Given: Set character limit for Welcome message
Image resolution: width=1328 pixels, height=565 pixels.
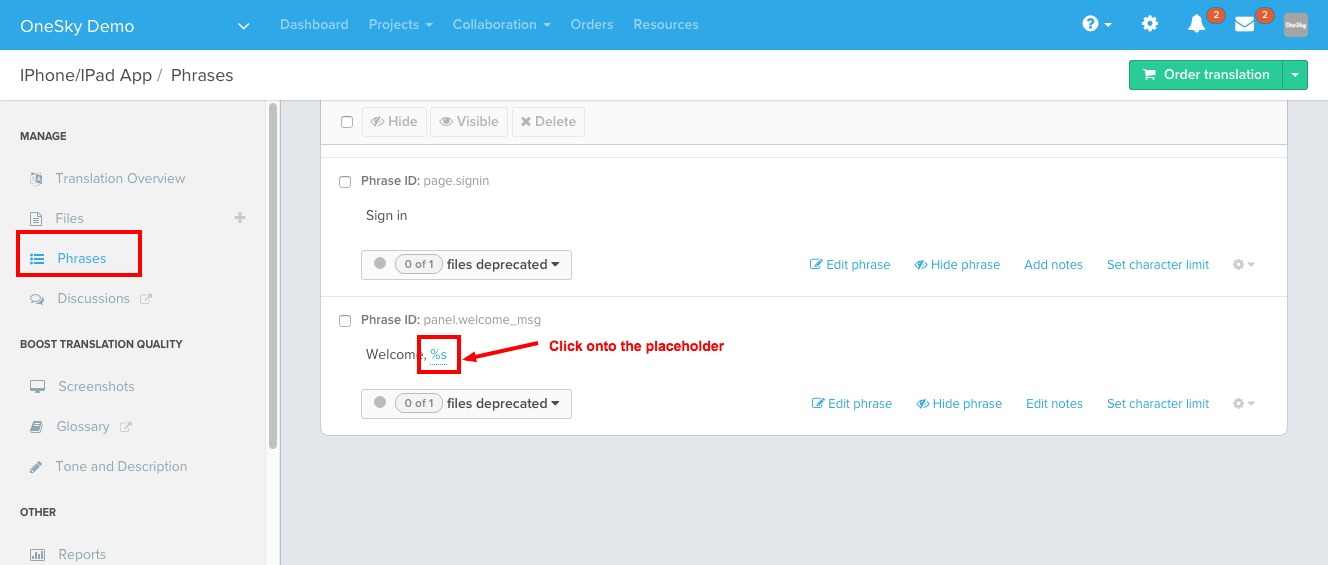Looking at the screenshot, I should click(x=1158, y=404).
